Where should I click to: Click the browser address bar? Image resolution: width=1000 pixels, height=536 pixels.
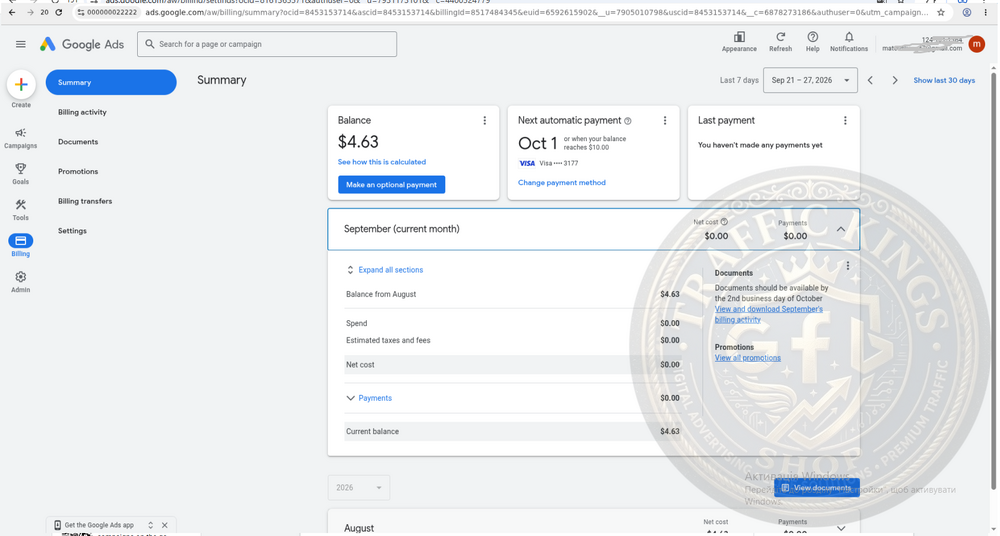pos(536,12)
